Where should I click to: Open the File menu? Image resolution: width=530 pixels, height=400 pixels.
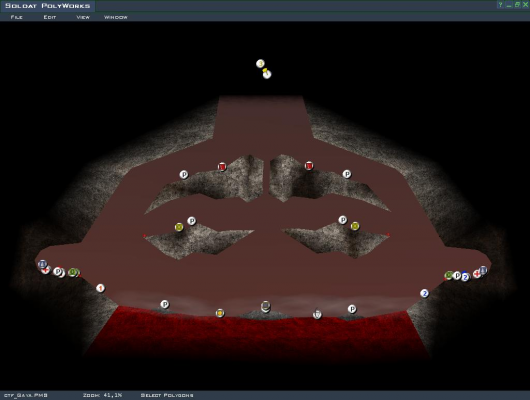point(17,17)
